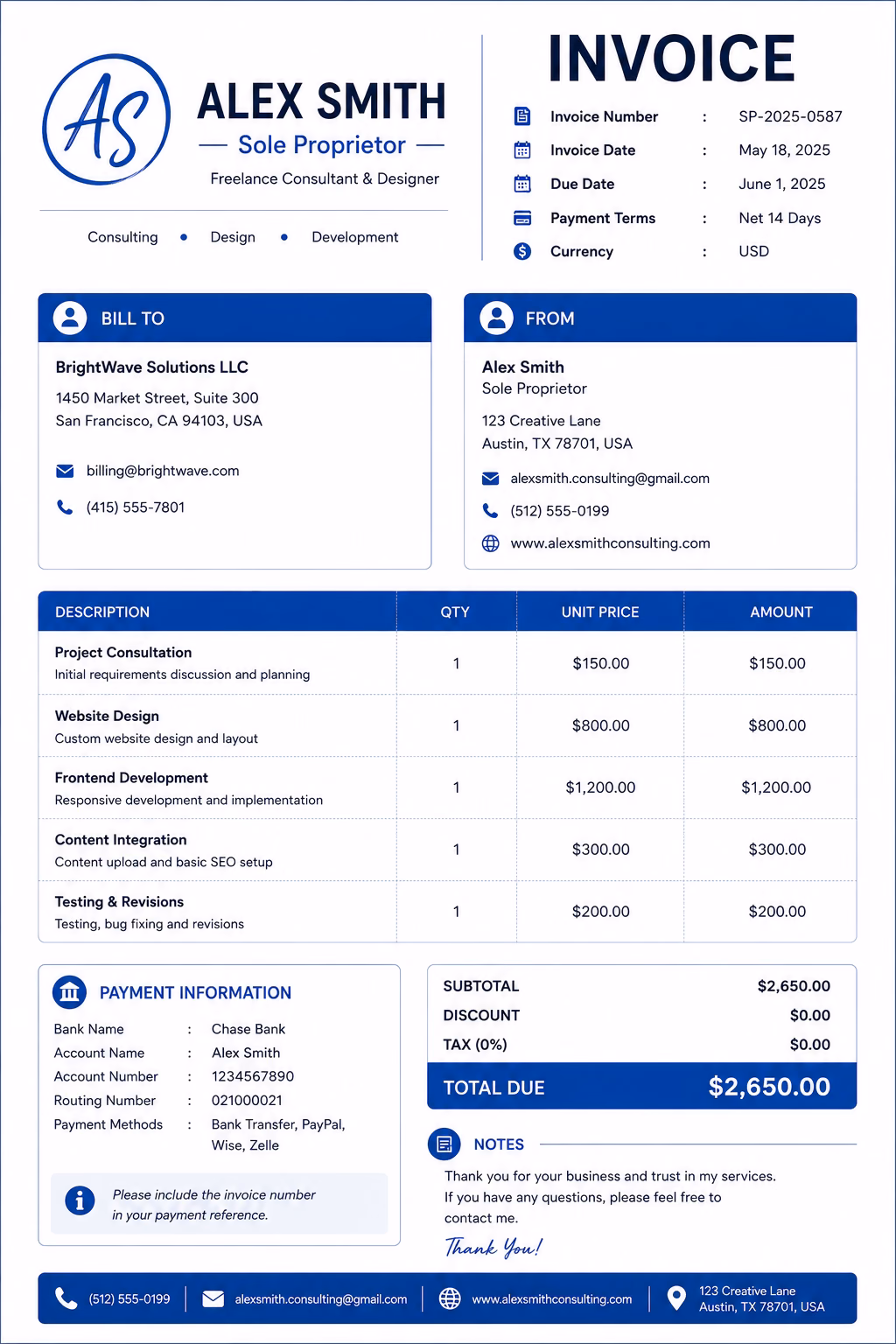Select invoice number SP-2025-0587

tap(790, 116)
